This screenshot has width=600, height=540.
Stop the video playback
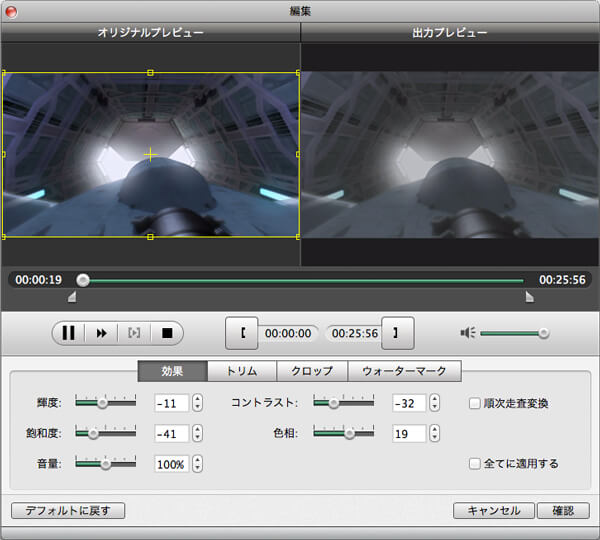167,333
